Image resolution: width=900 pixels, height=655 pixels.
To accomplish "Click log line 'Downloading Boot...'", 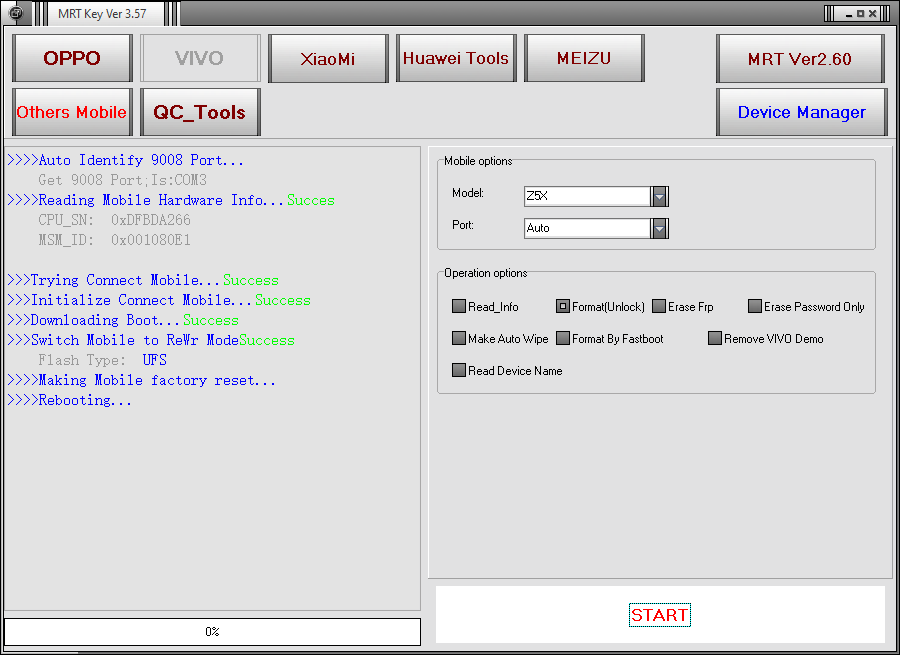I will click(94, 320).
